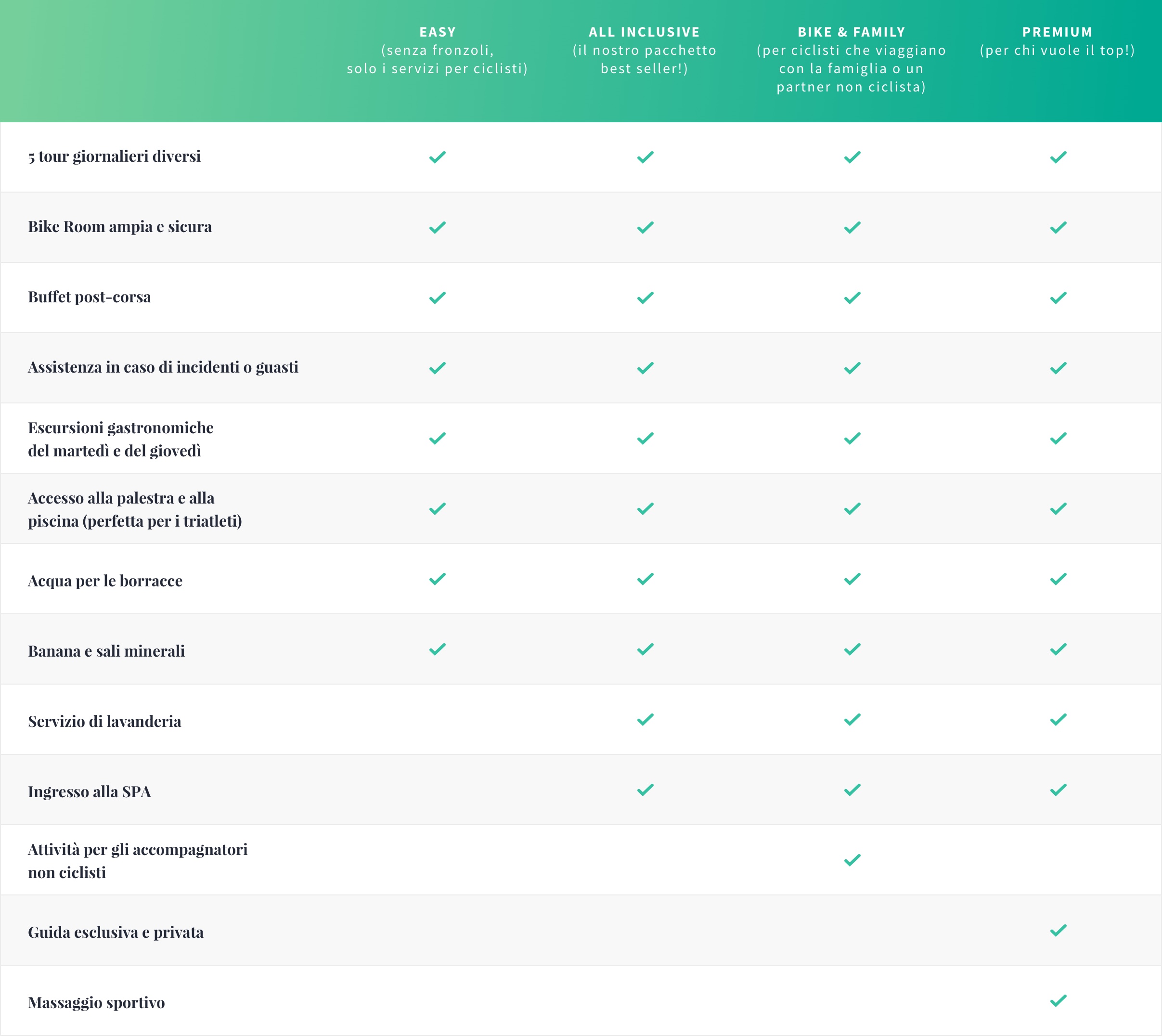This screenshot has width=1162, height=1036.
Task: Click PREMIUM checkmark for Acqua per le borracce
Action: (1058, 579)
